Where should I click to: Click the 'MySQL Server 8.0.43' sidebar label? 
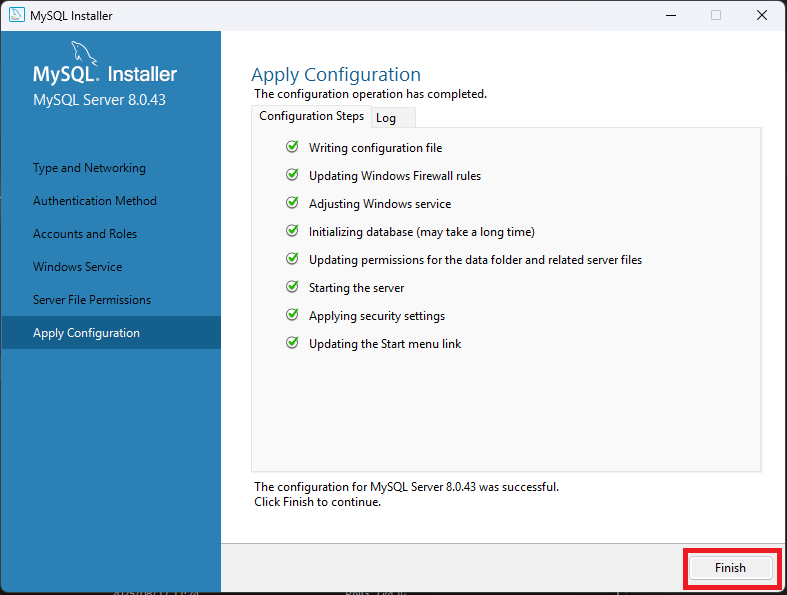point(99,100)
